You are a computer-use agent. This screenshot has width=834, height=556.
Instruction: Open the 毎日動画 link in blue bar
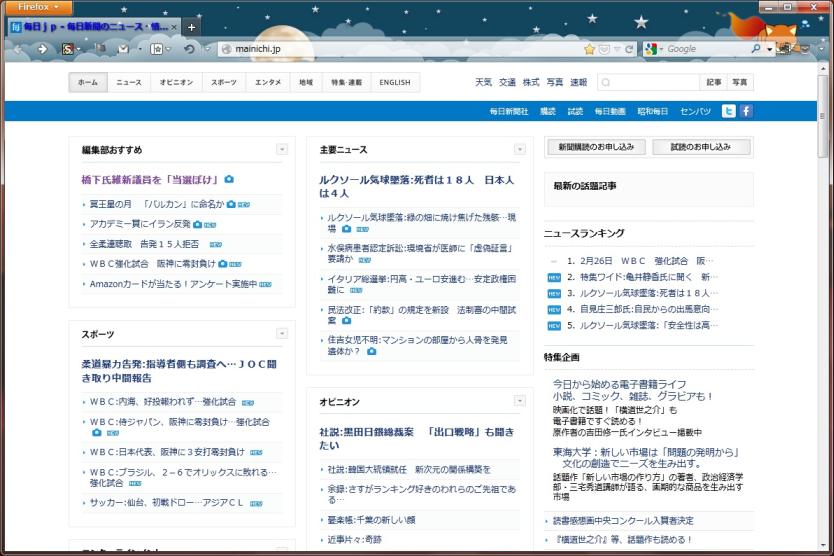610,111
